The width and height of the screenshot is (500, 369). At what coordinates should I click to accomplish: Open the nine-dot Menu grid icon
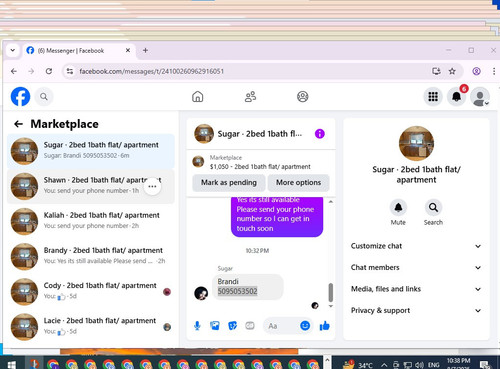point(433,97)
